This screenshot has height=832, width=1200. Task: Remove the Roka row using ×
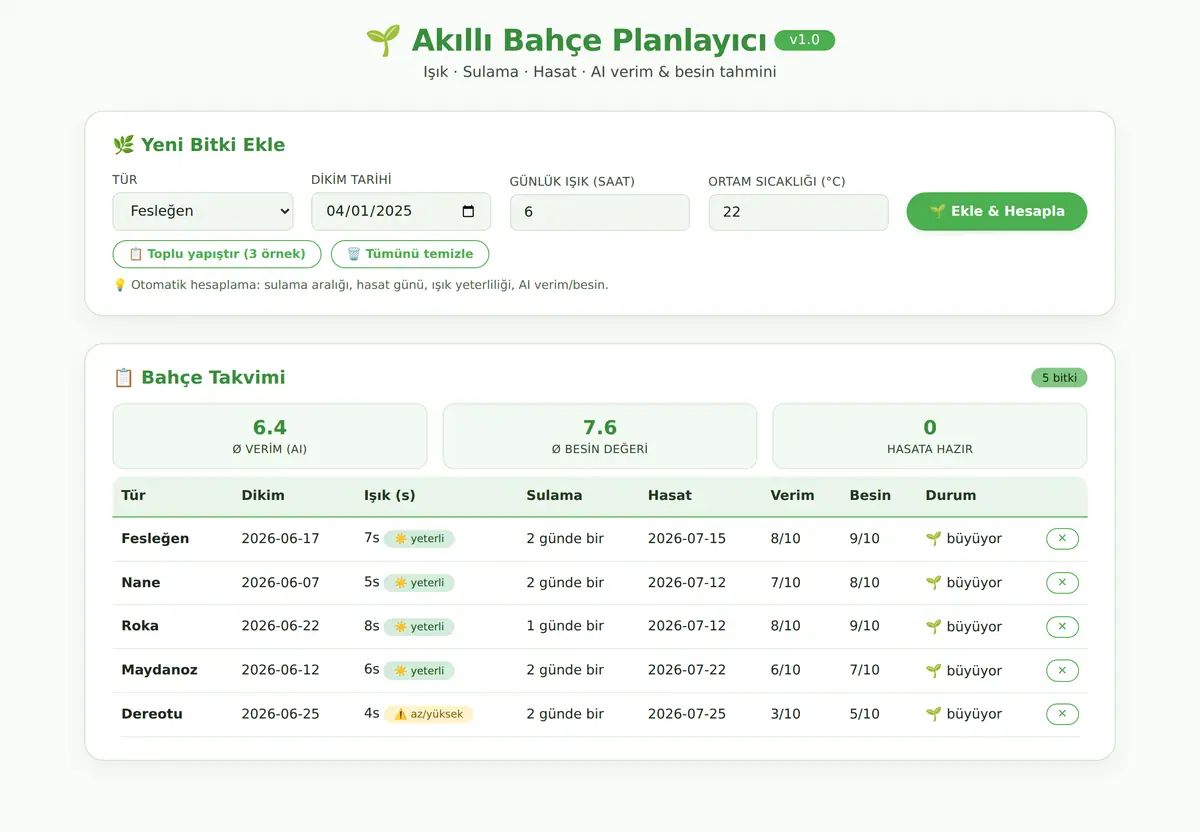click(x=1062, y=627)
